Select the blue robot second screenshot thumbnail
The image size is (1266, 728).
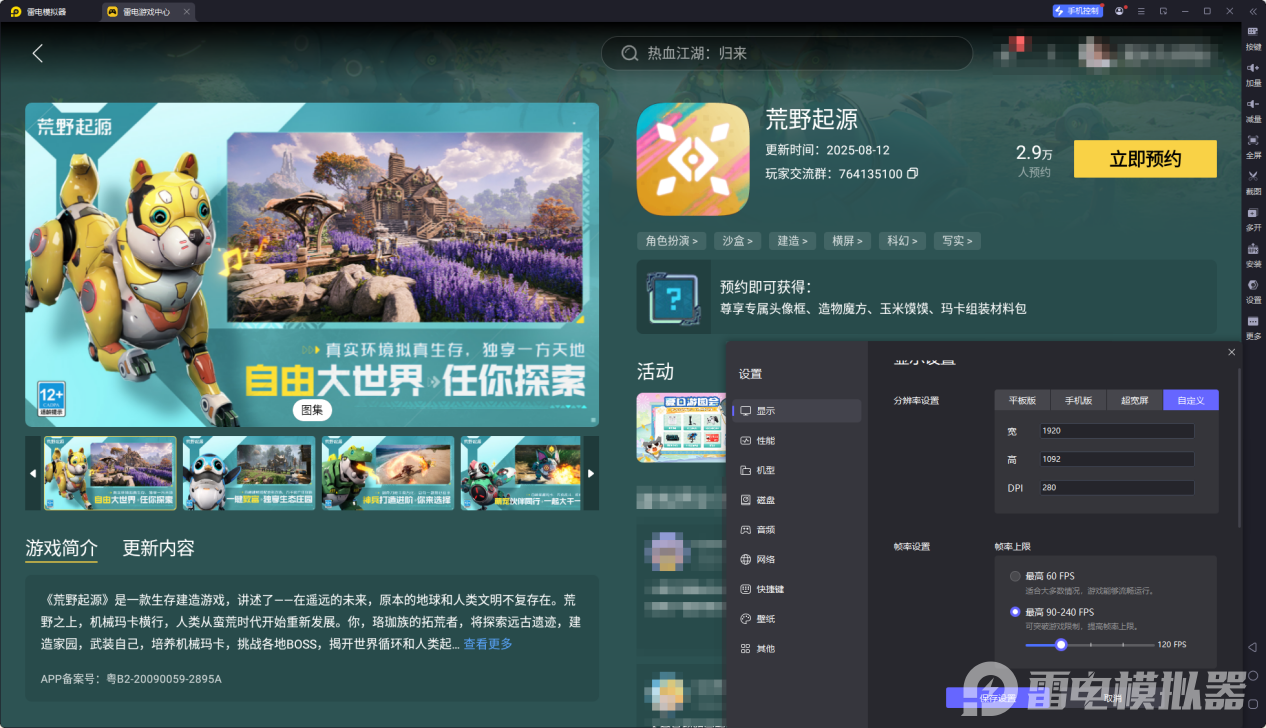point(249,473)
